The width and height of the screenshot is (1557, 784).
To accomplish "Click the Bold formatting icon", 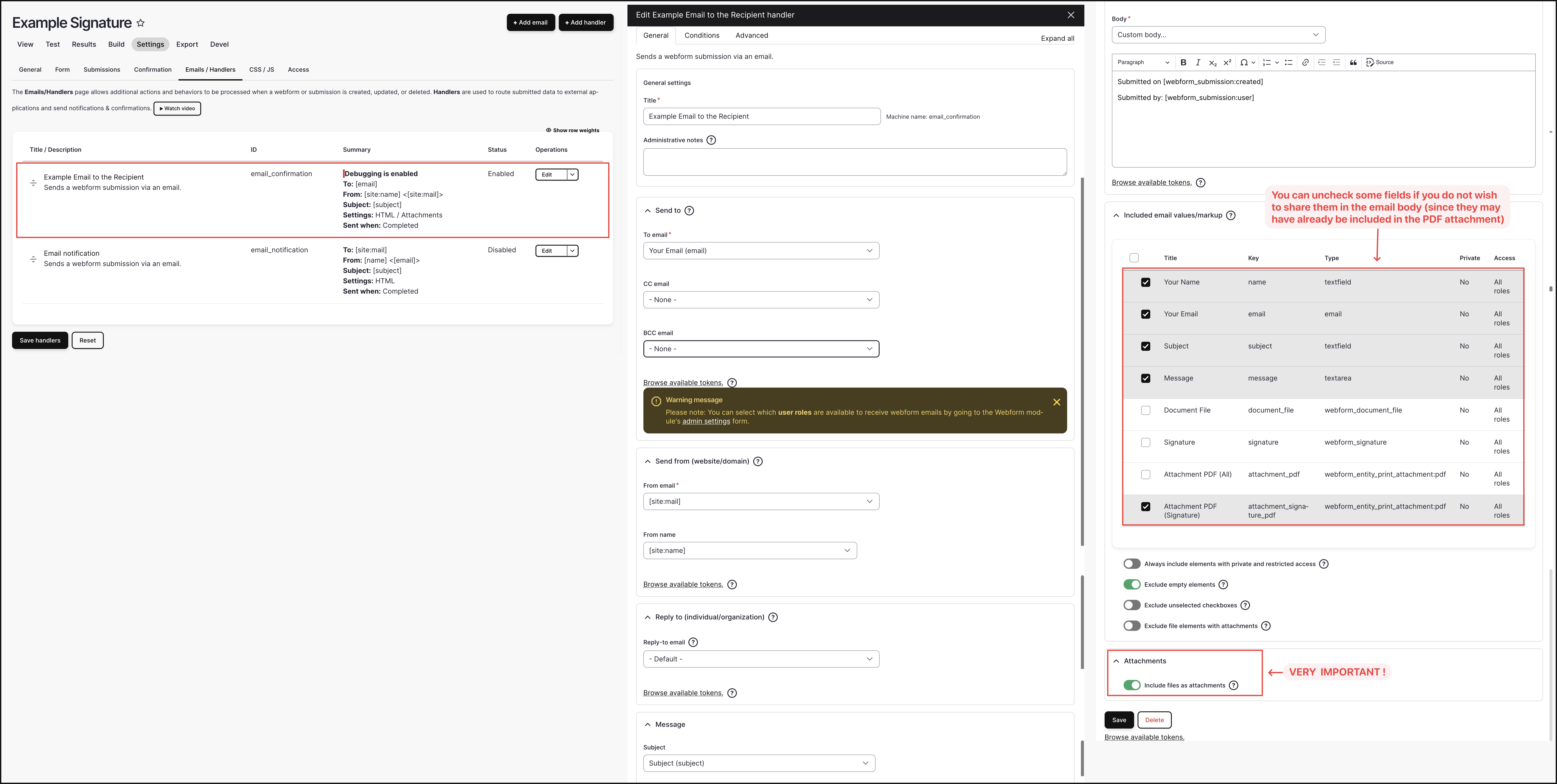I will point(1183,62).
